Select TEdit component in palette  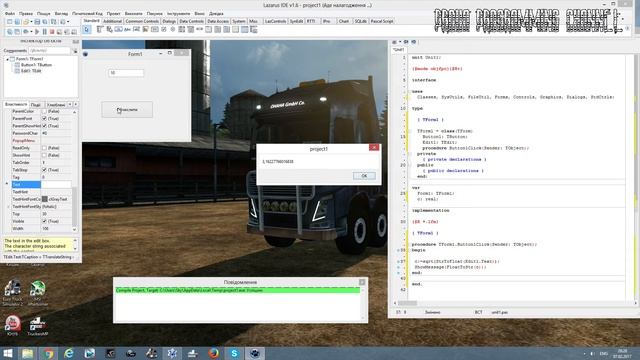136,29
